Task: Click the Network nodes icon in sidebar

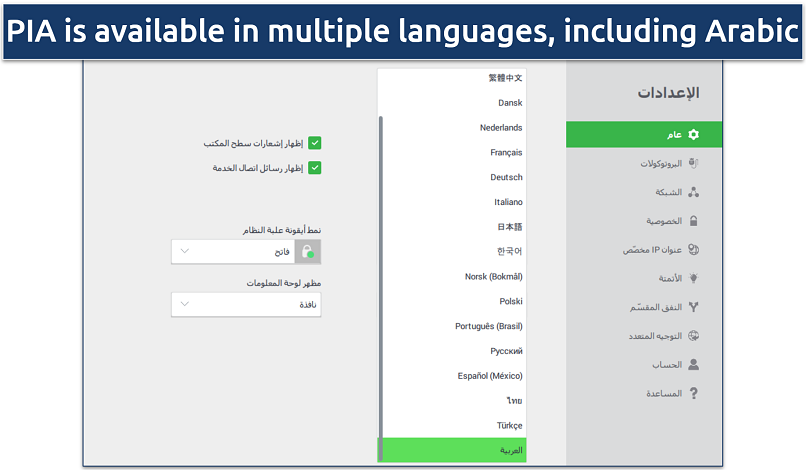Action: tap(694, 192)
